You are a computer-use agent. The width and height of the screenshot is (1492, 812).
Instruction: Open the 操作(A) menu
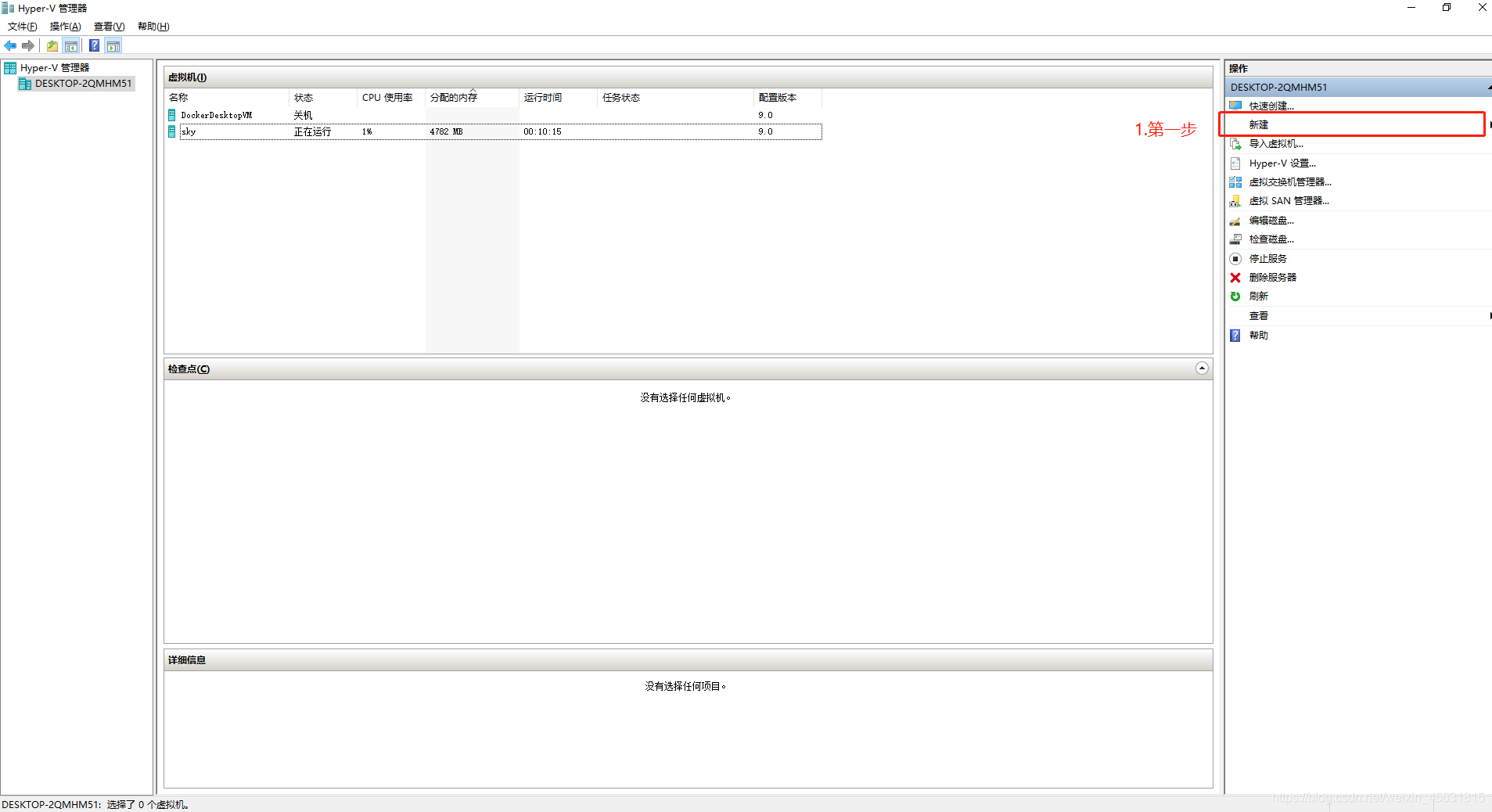(66, 27)
